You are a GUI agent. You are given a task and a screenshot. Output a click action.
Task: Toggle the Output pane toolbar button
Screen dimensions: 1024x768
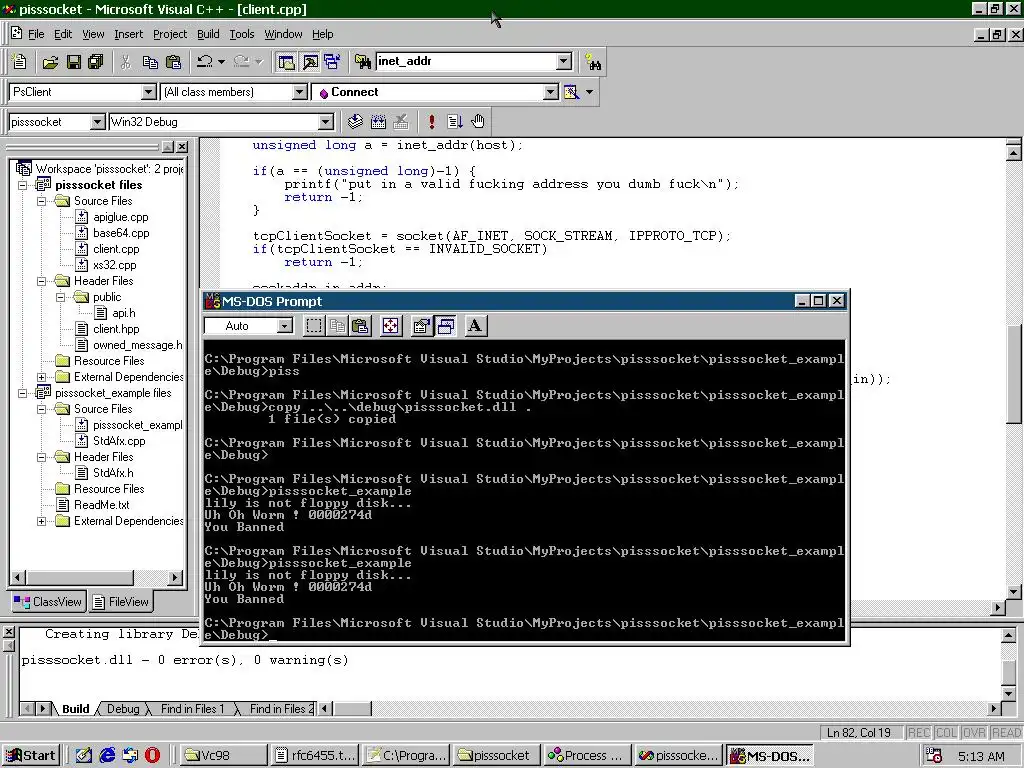(310, 62)
